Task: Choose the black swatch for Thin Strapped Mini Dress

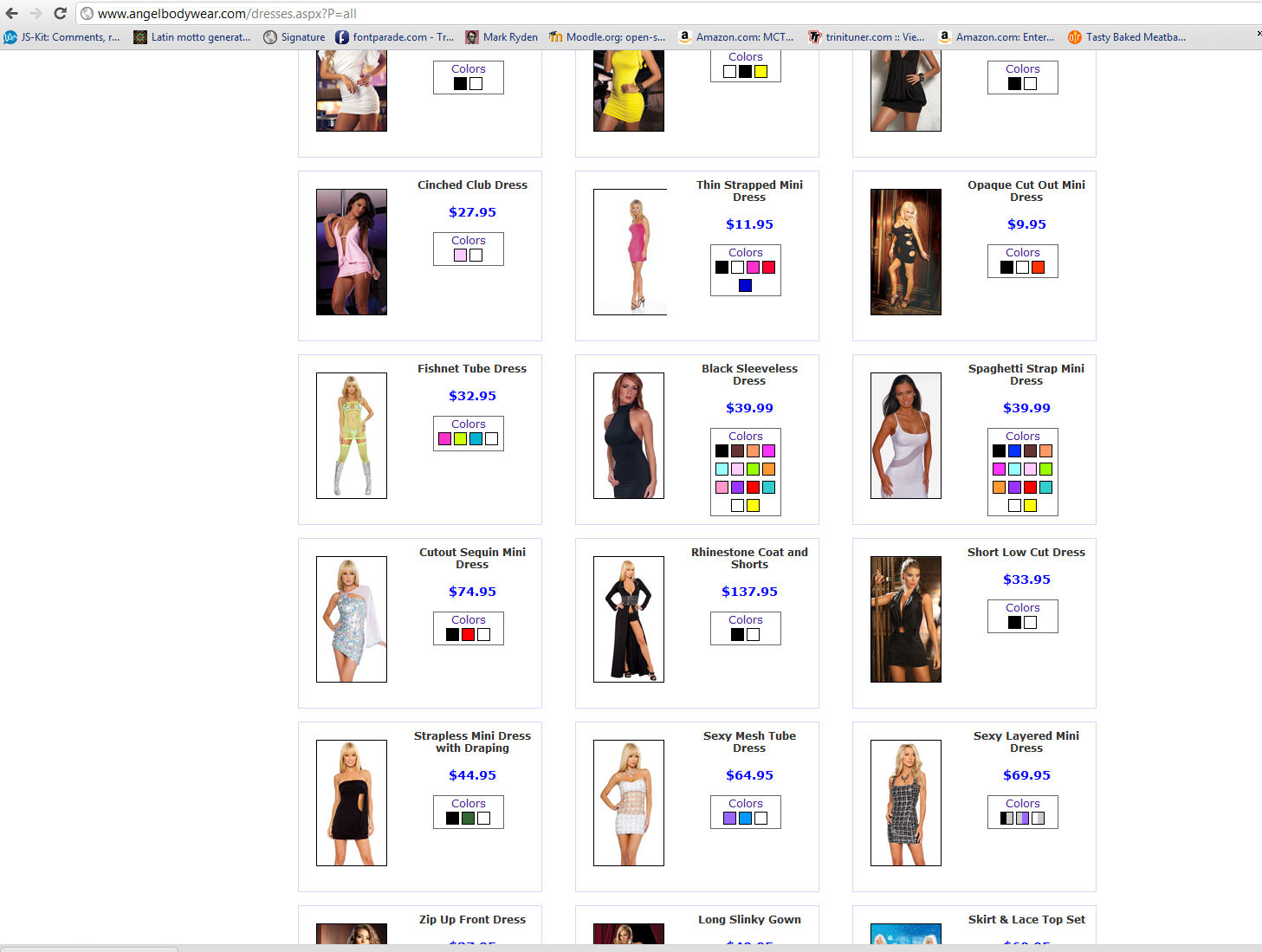Action: coord(722,268)
